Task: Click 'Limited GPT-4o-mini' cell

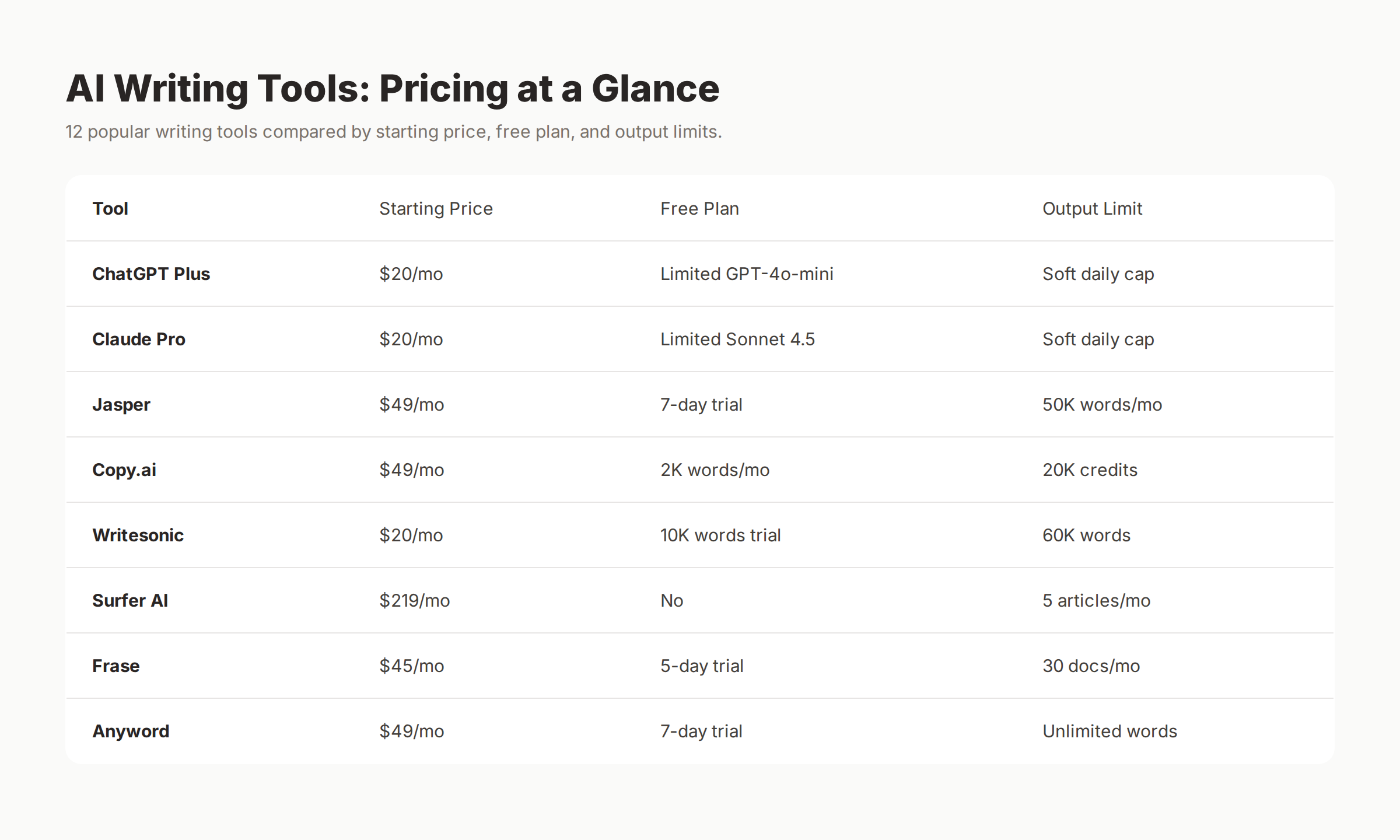Action: click(747, 274)
